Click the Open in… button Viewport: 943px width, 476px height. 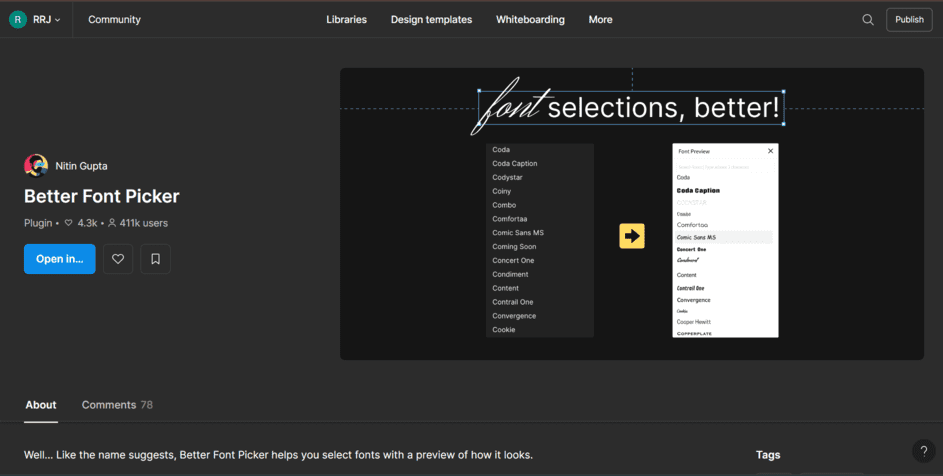pos(60,259)
